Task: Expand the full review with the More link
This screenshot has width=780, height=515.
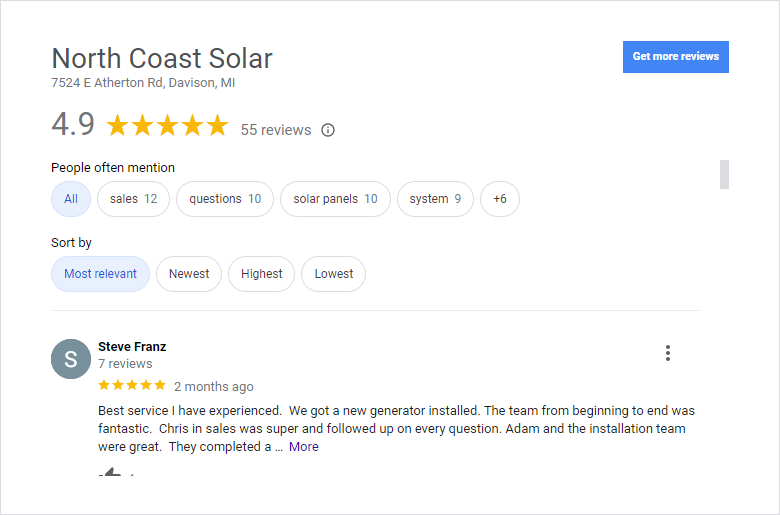Action: pos(304,447)
